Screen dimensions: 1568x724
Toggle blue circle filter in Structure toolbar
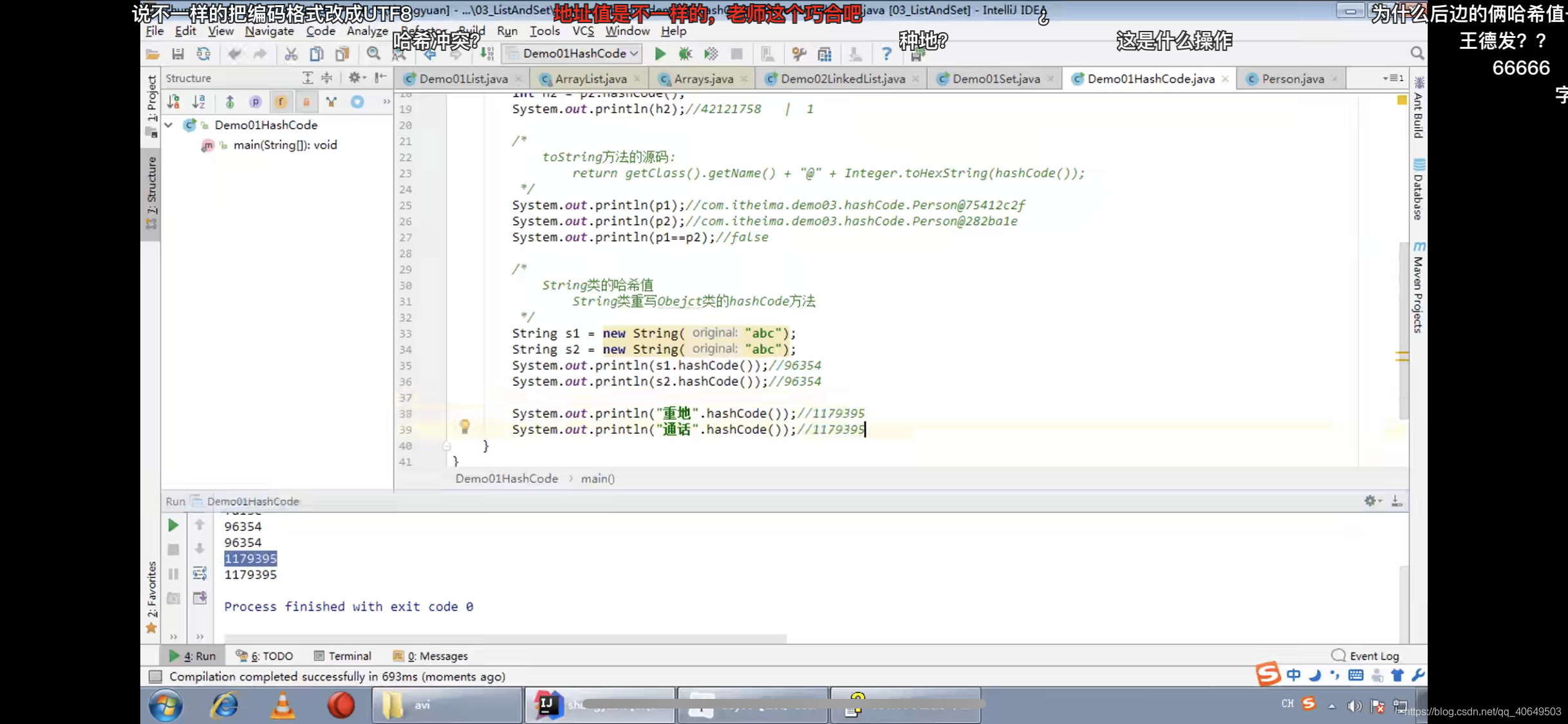tap(357, 102)
